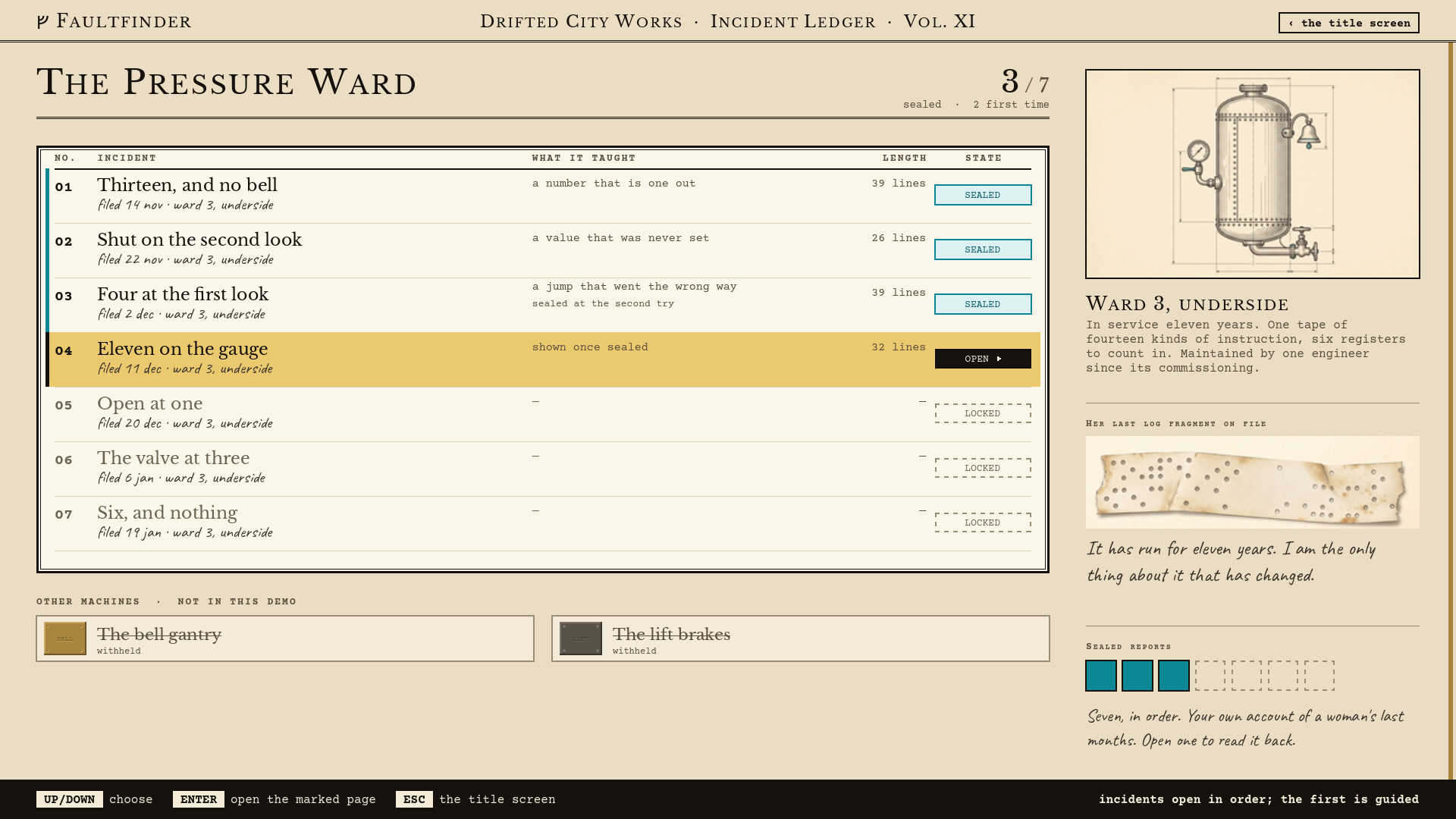
Task: Click LOCKED badge for Open at one
Action: pyautogui.click(x=983, y=413)
